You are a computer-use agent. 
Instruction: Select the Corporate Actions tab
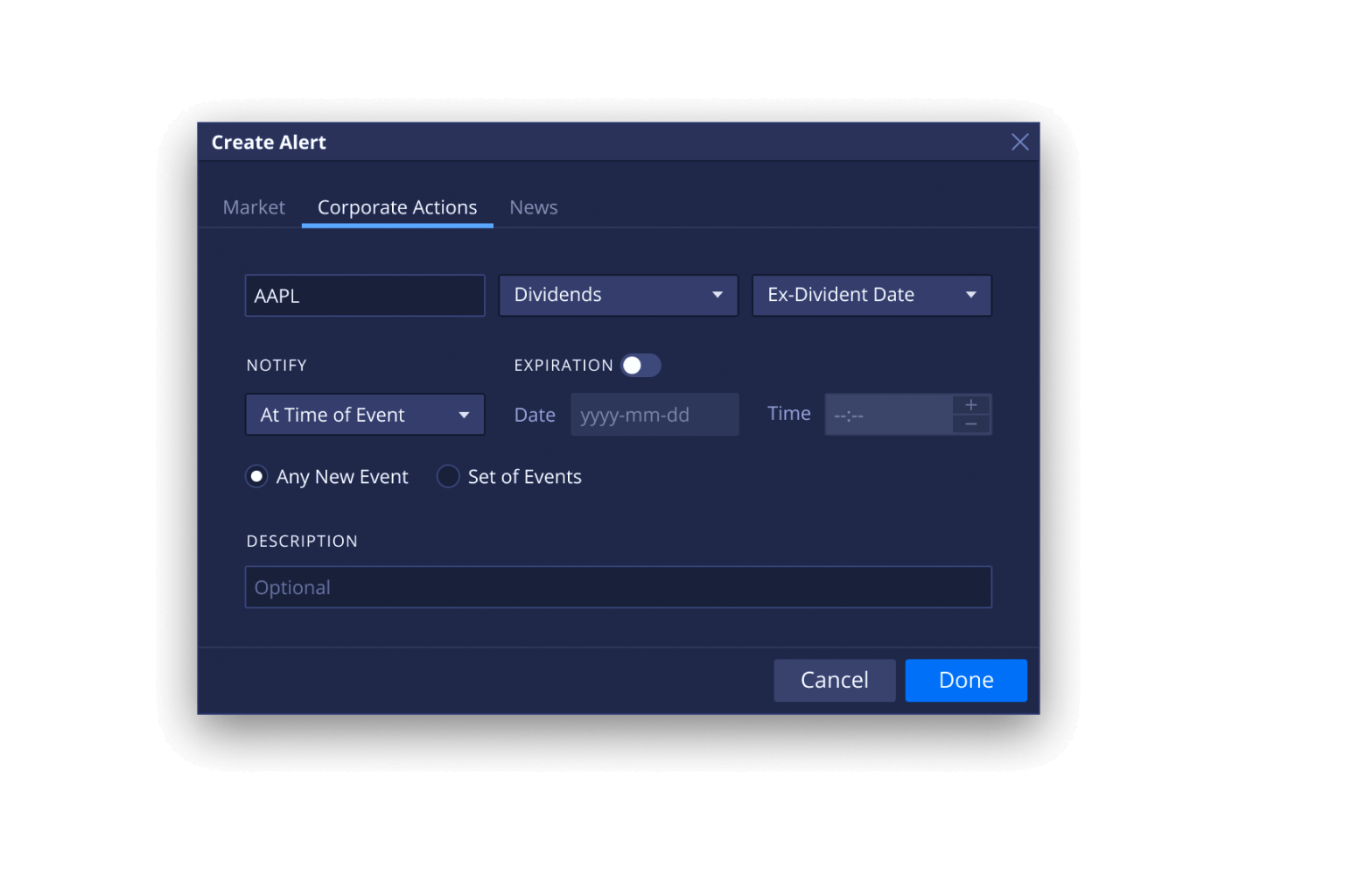click(x=397, y=207)
